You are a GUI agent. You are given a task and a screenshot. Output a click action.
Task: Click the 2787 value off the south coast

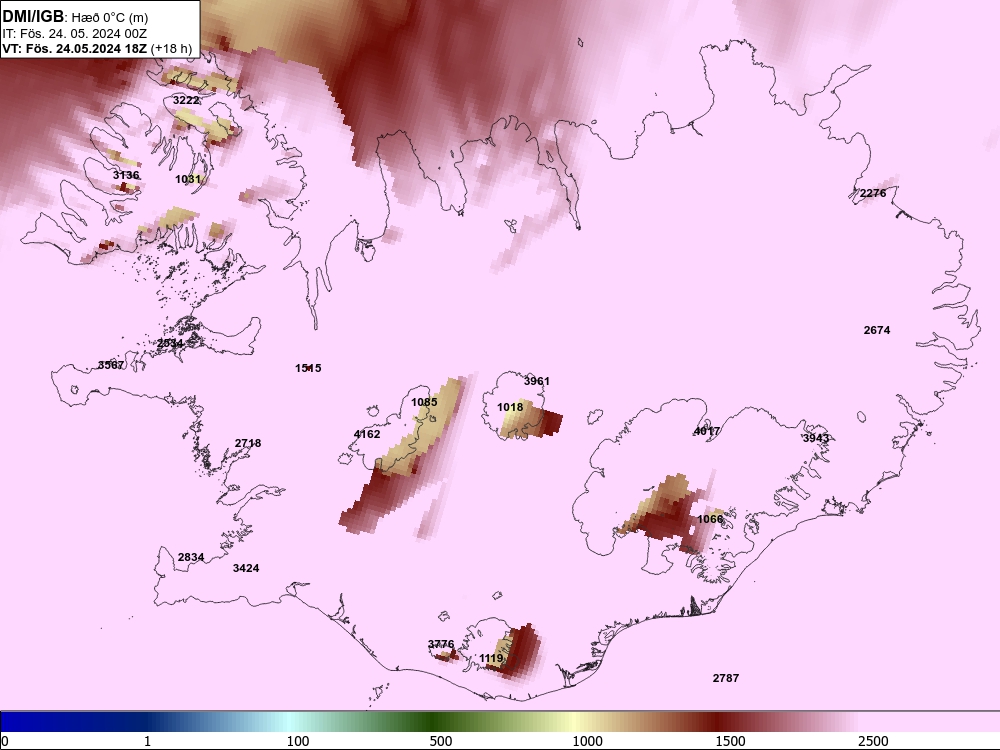726,678
